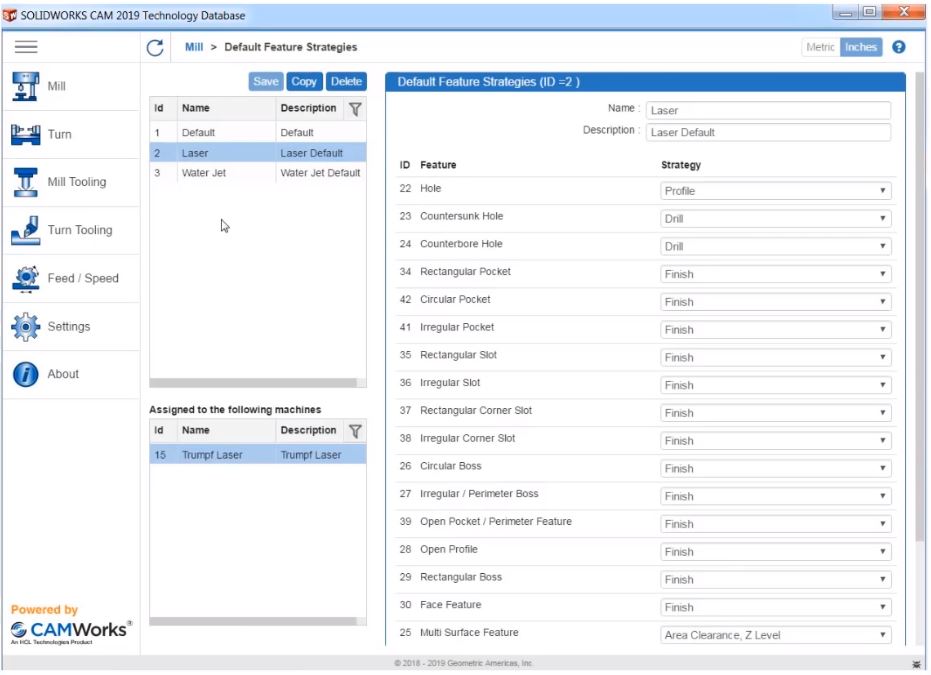Open the Mill Tooling icon
This screenshot has width=931, height=675.
pos(26,182)
